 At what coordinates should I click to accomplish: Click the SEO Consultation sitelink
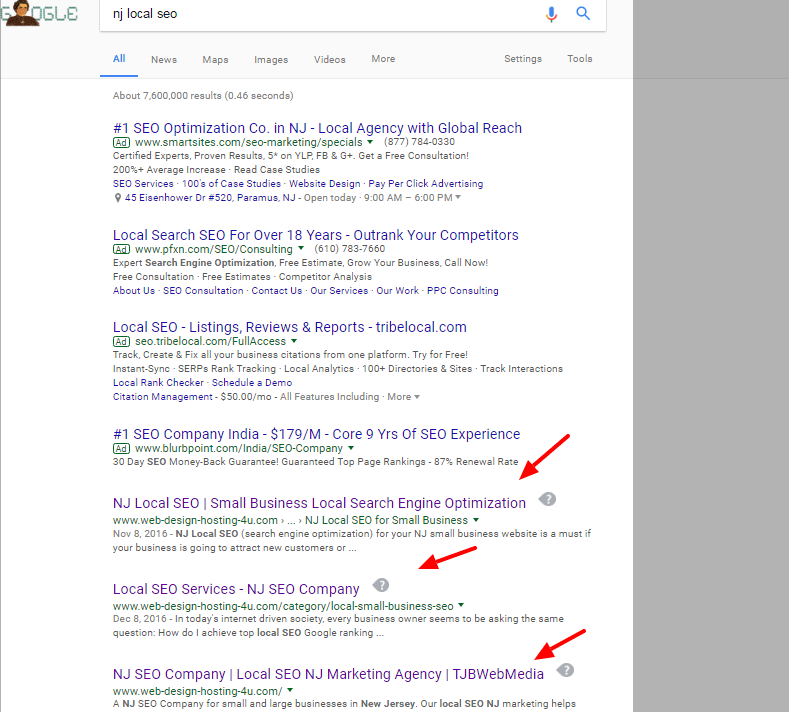tap(203, 291)
